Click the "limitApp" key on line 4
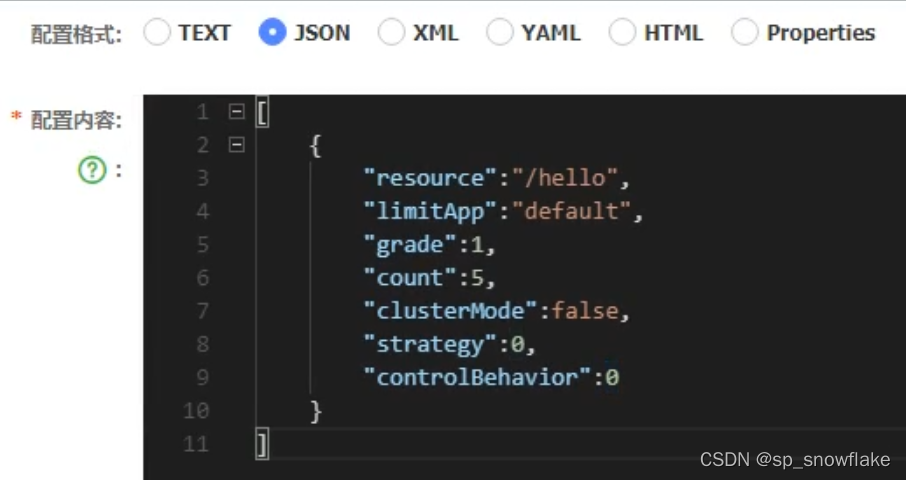906x480 pixels. 430,211
